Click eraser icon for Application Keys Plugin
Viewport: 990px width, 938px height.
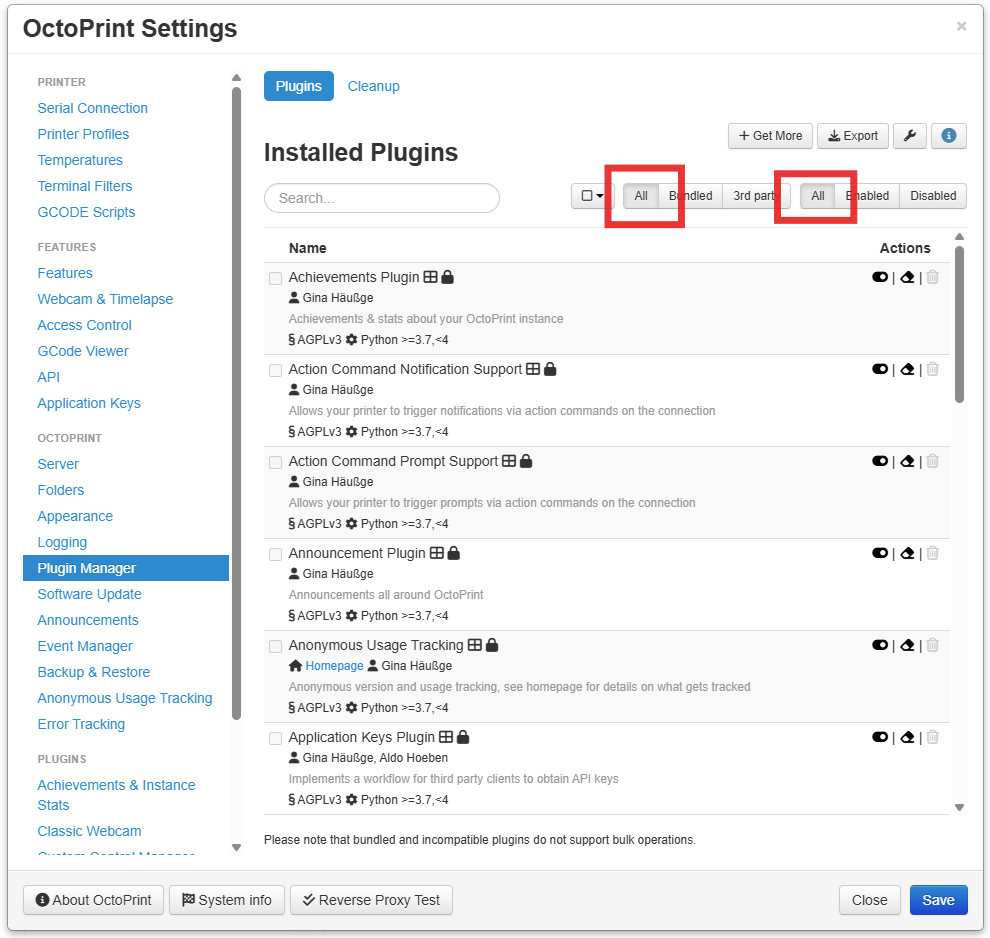907,738
